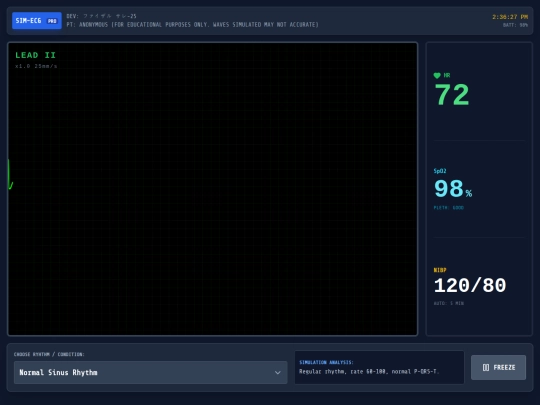Click the chevron arrow of the rhythm selector

click(278, 373)
